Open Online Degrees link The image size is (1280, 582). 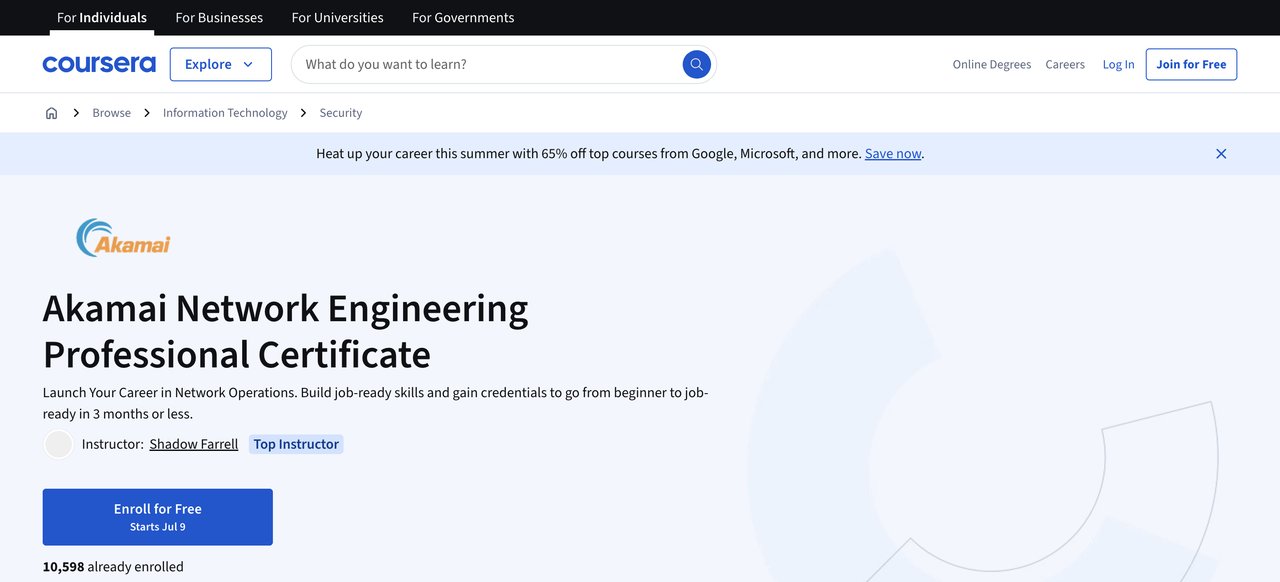click(x=992, y=64)
